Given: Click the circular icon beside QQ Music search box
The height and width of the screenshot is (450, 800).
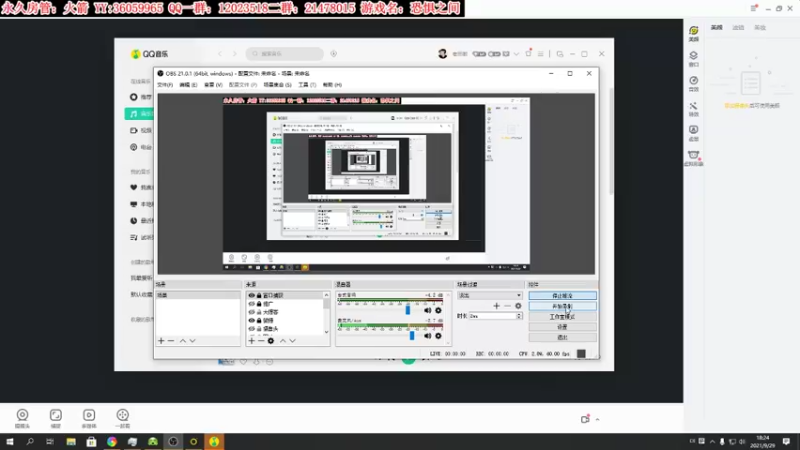Looking at the screenshot, I should [x=334, y=54].
